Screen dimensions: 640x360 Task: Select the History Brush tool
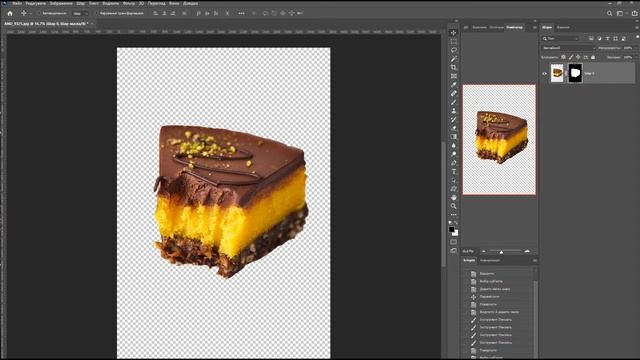tap(453, 119)
